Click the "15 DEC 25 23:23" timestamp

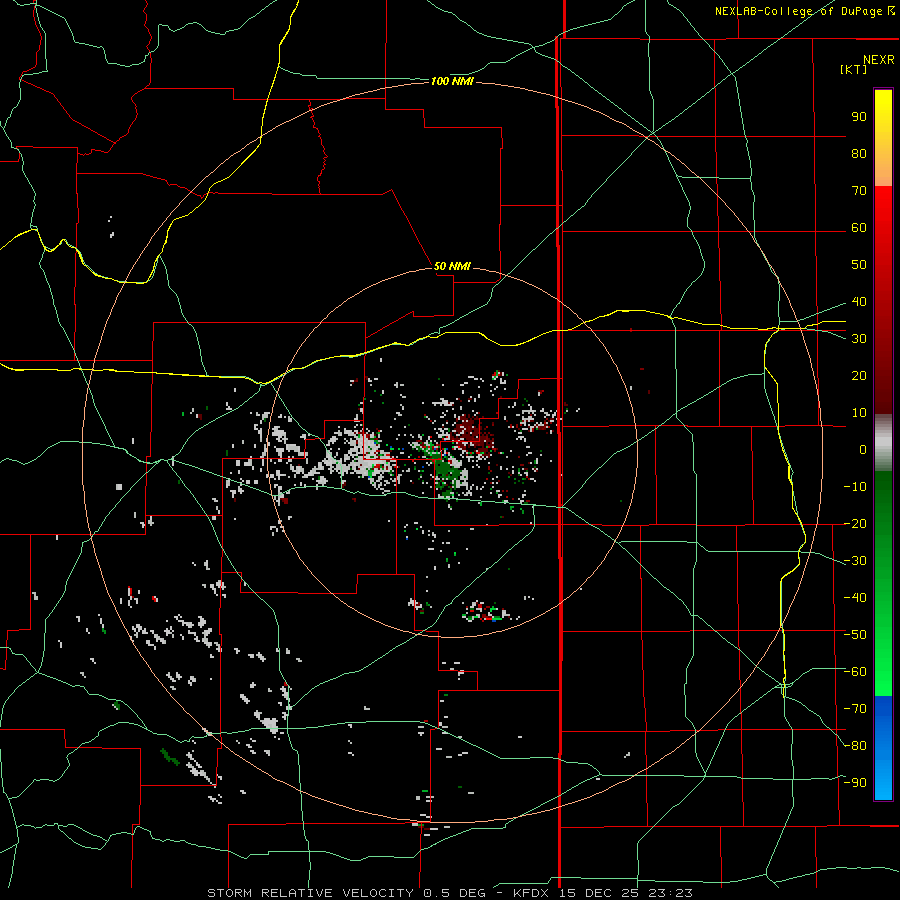[x=624, y=893]
